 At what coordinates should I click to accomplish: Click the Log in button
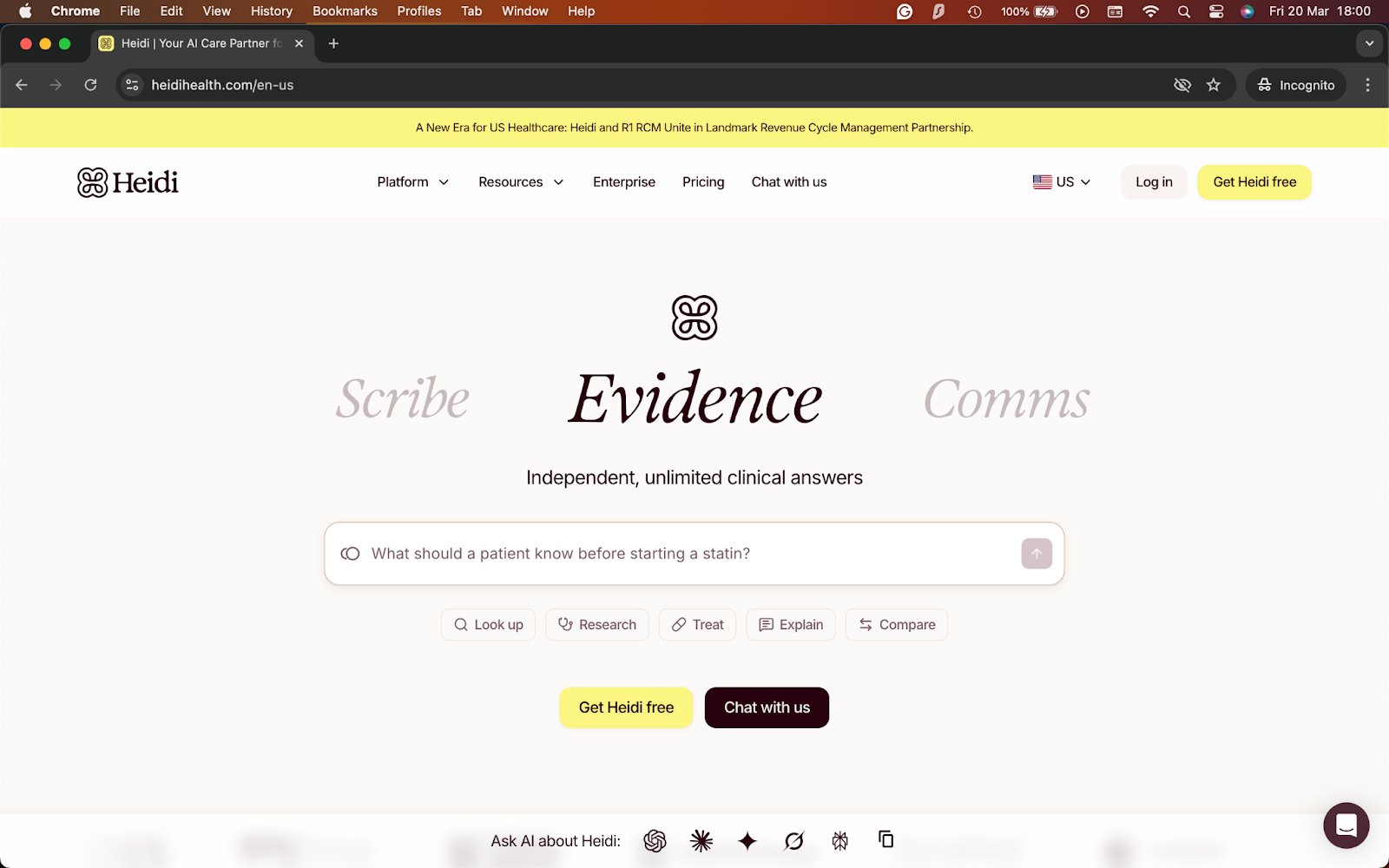coord(1154,182)
